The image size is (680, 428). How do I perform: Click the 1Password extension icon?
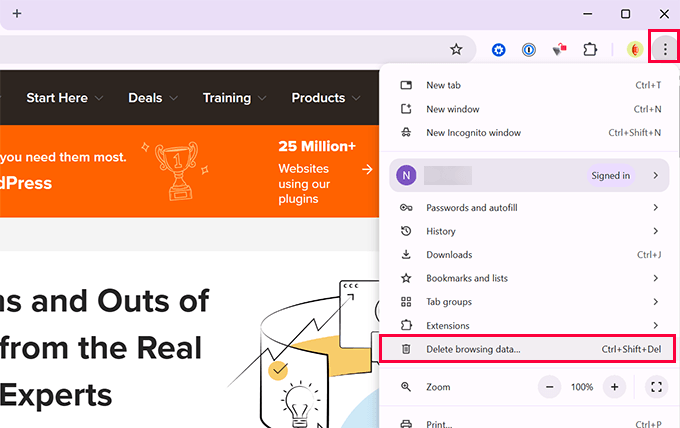(529, 48)
